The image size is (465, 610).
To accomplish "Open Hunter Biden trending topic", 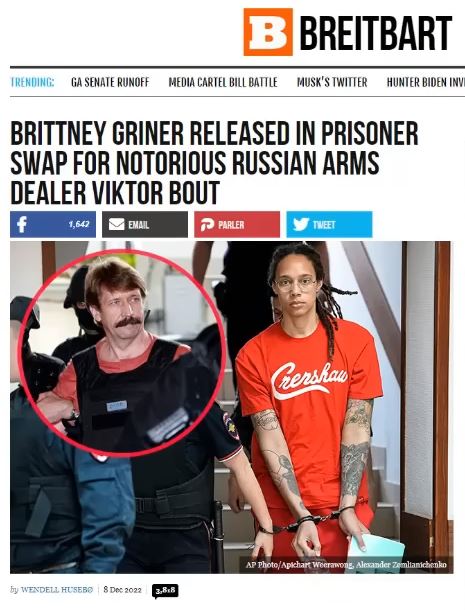I will pyautogui.click(x=426, y=82).
